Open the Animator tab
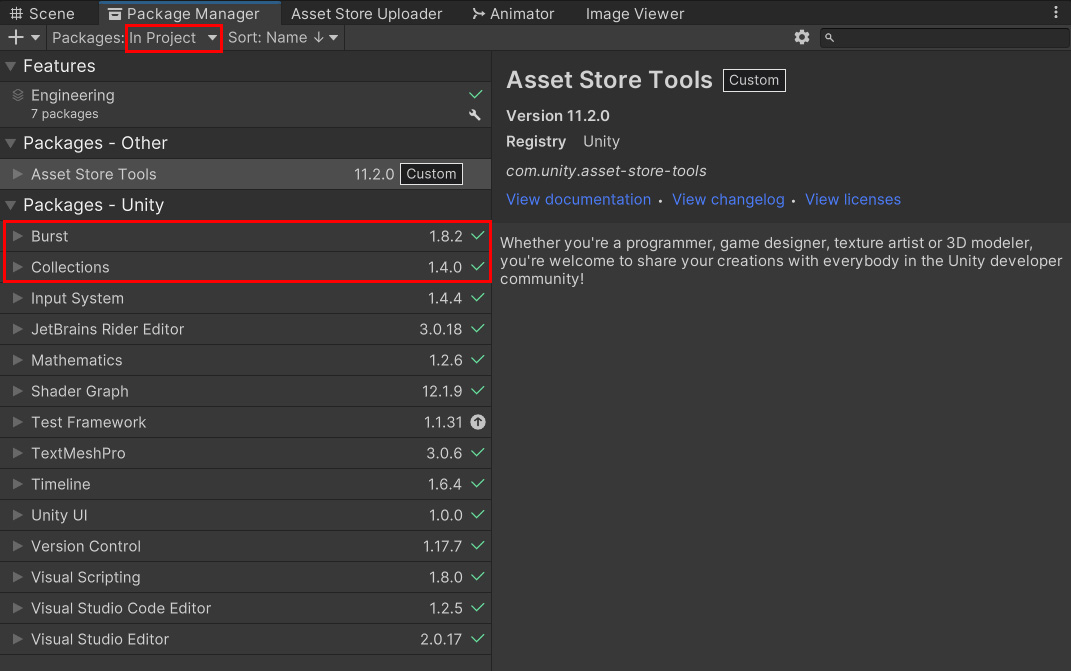The height and width of the screenshot is (671, 1071). pos(513,14)
